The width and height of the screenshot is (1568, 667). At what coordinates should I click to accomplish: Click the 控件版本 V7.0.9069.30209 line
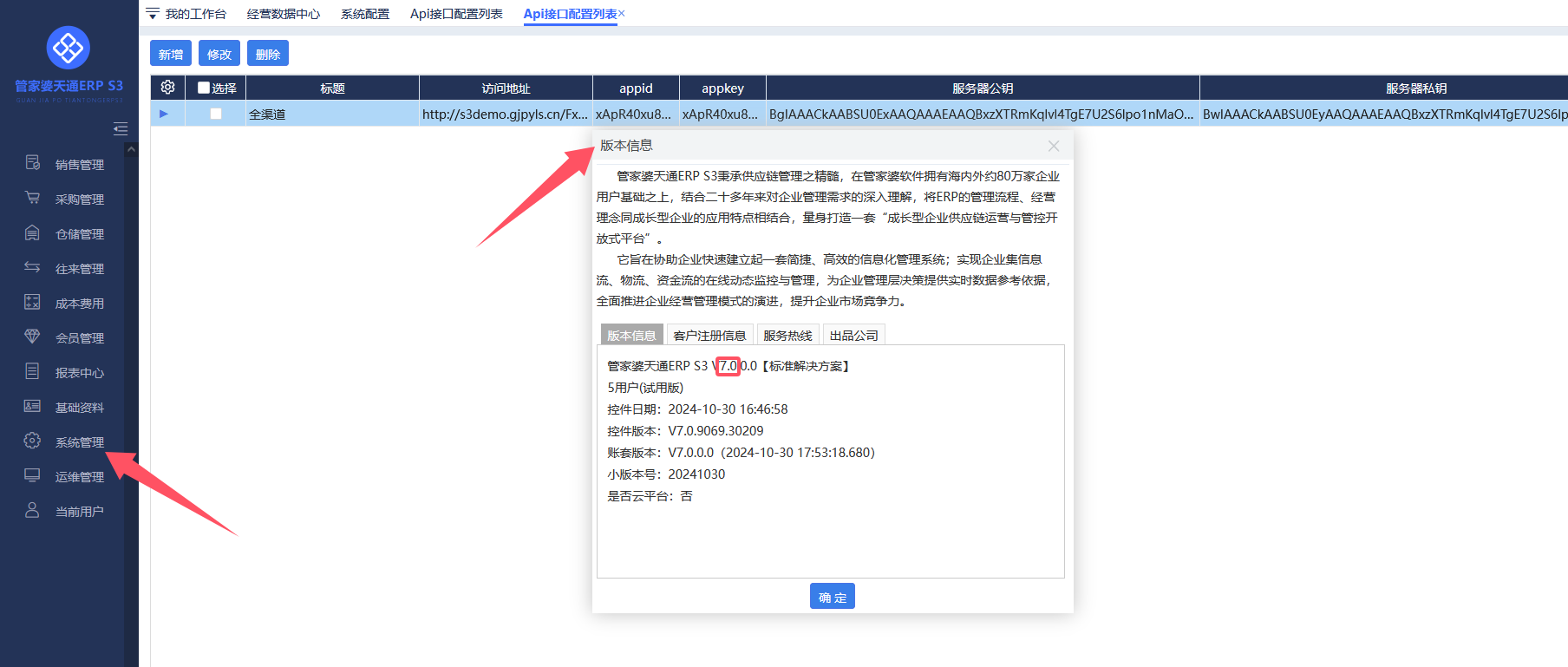[685, 430]
